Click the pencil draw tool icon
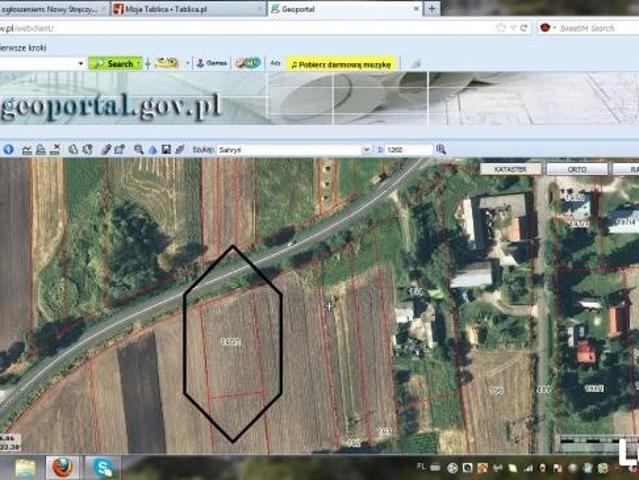Viewport: 639px width, 480px height. pyautogui.click(x=106, y=150)
